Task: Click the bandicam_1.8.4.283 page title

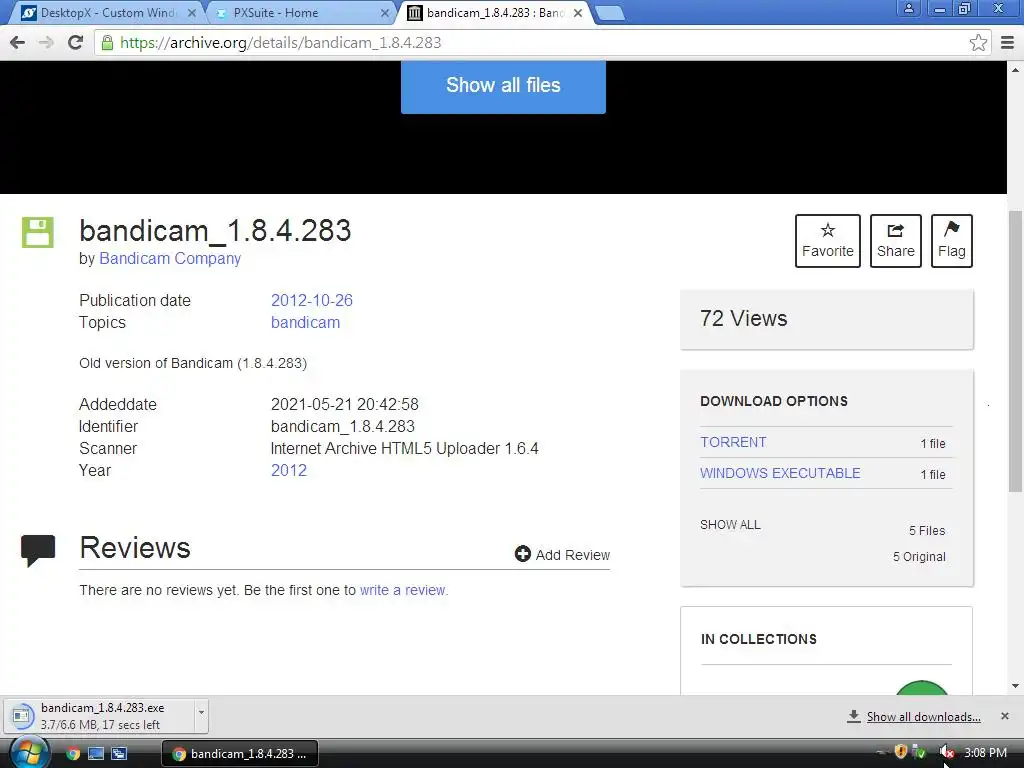Action: pyautogui.click(x=215, y=231)
